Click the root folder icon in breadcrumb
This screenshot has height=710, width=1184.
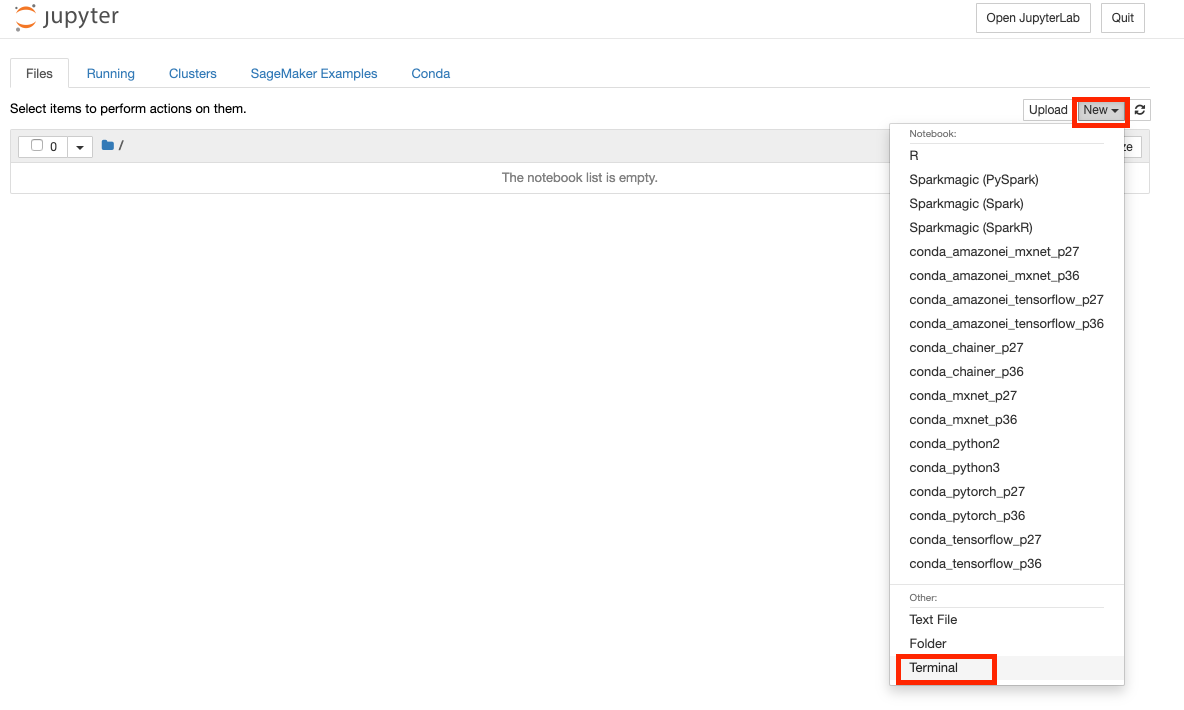(x=108, y=145)
